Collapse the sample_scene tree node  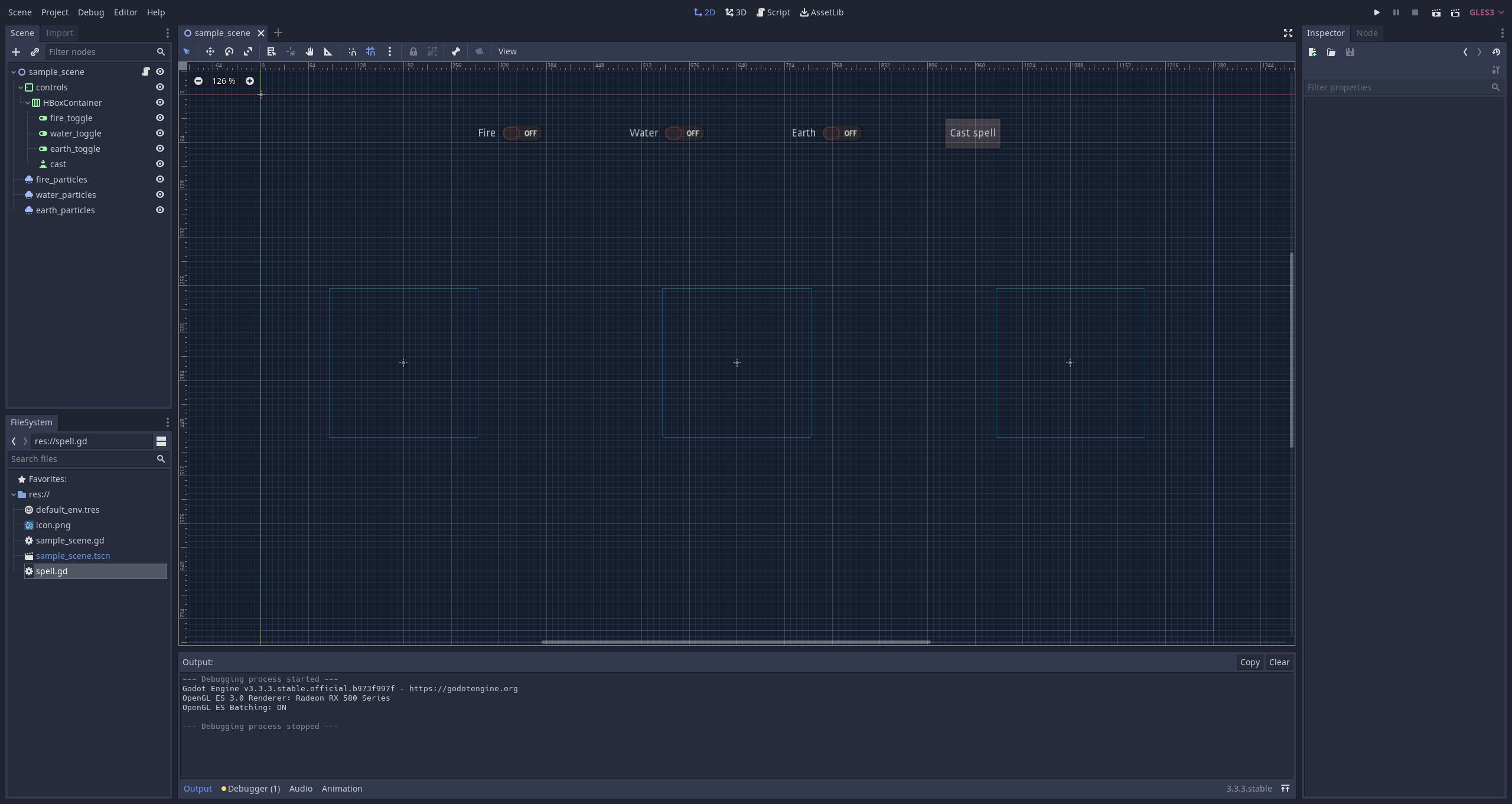coord(14,72)
